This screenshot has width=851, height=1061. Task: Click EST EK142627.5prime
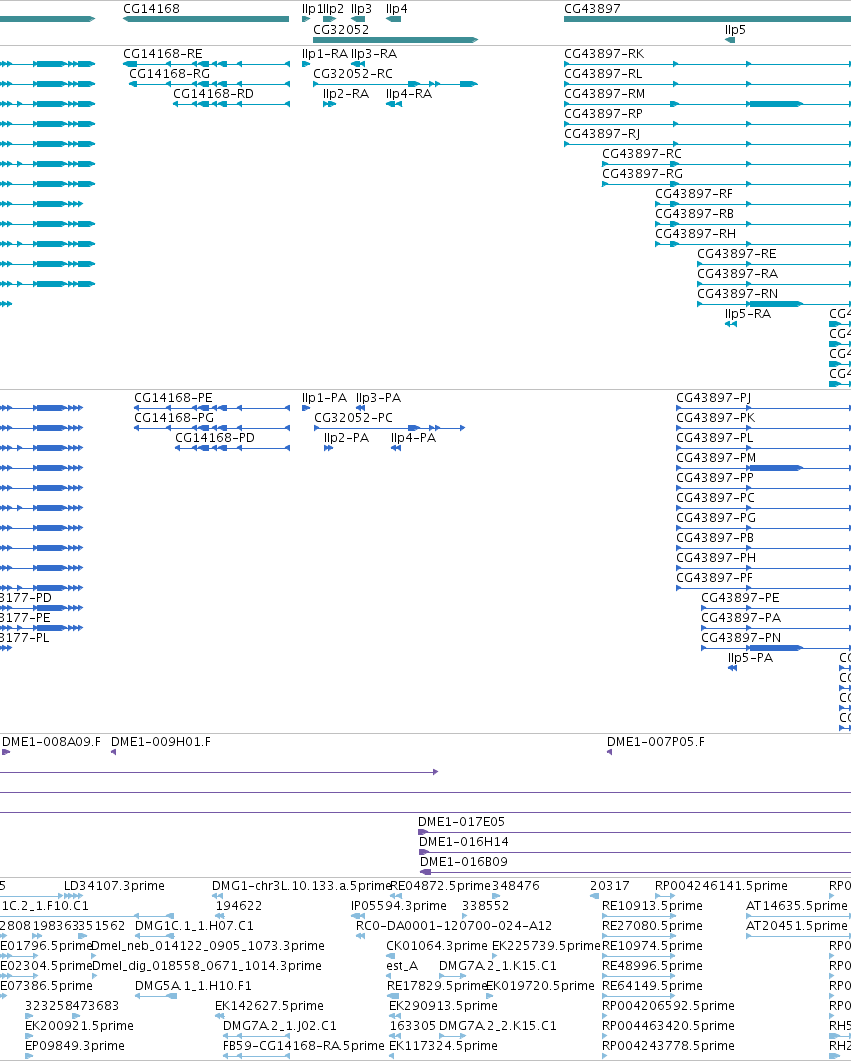(x=269, y=1006)
